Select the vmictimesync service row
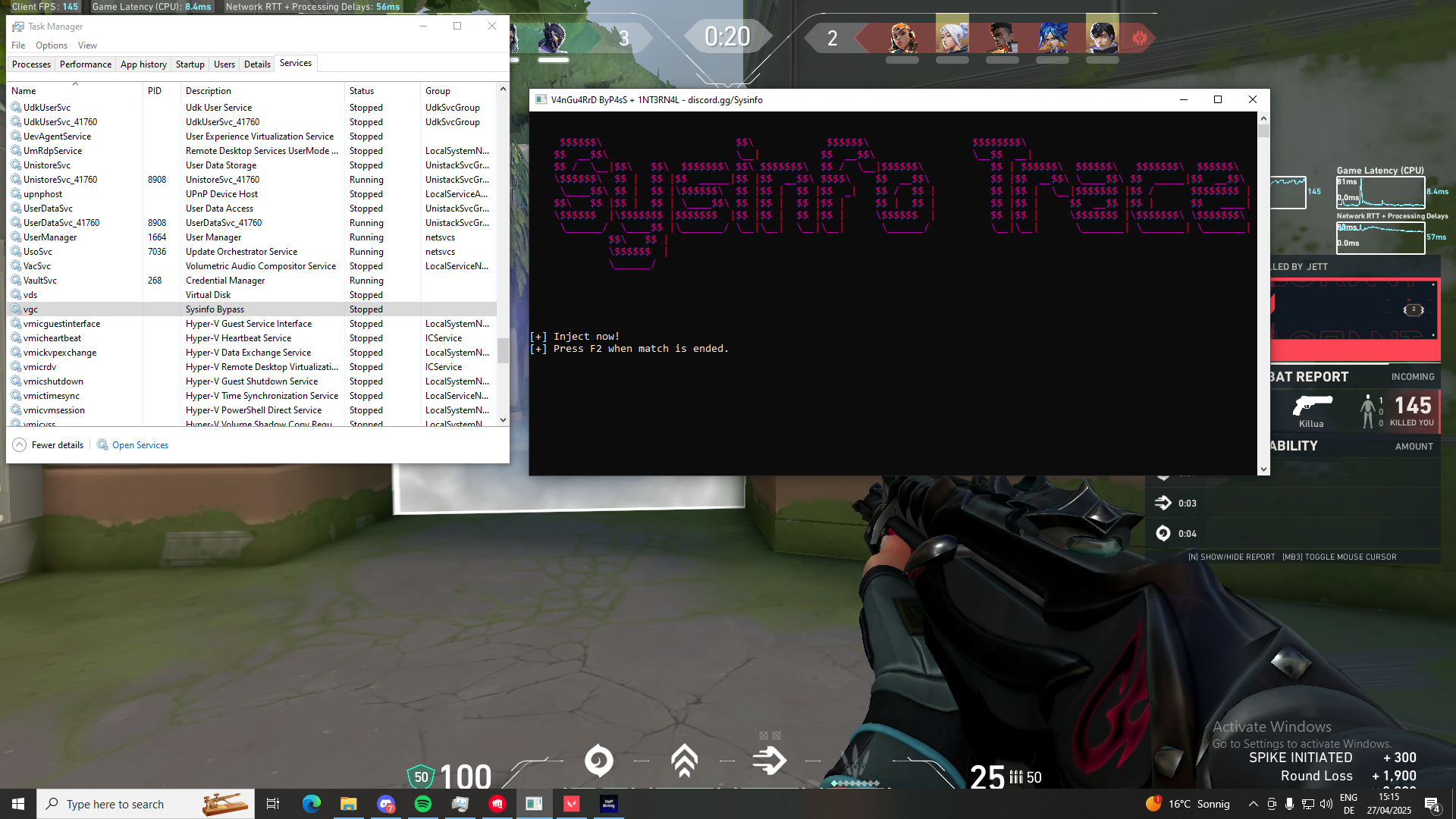 click(x=252, y=396)
